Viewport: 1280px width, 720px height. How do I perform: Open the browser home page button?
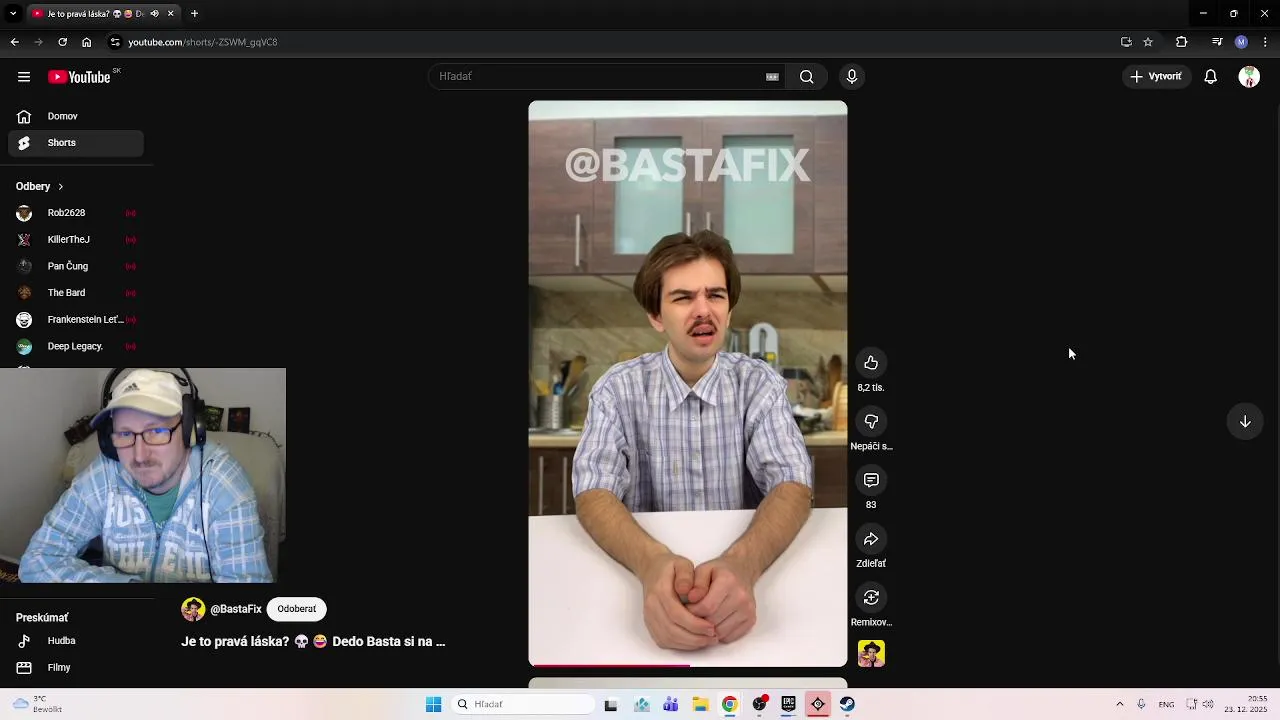pyautogui.click(x=86, y=42)
